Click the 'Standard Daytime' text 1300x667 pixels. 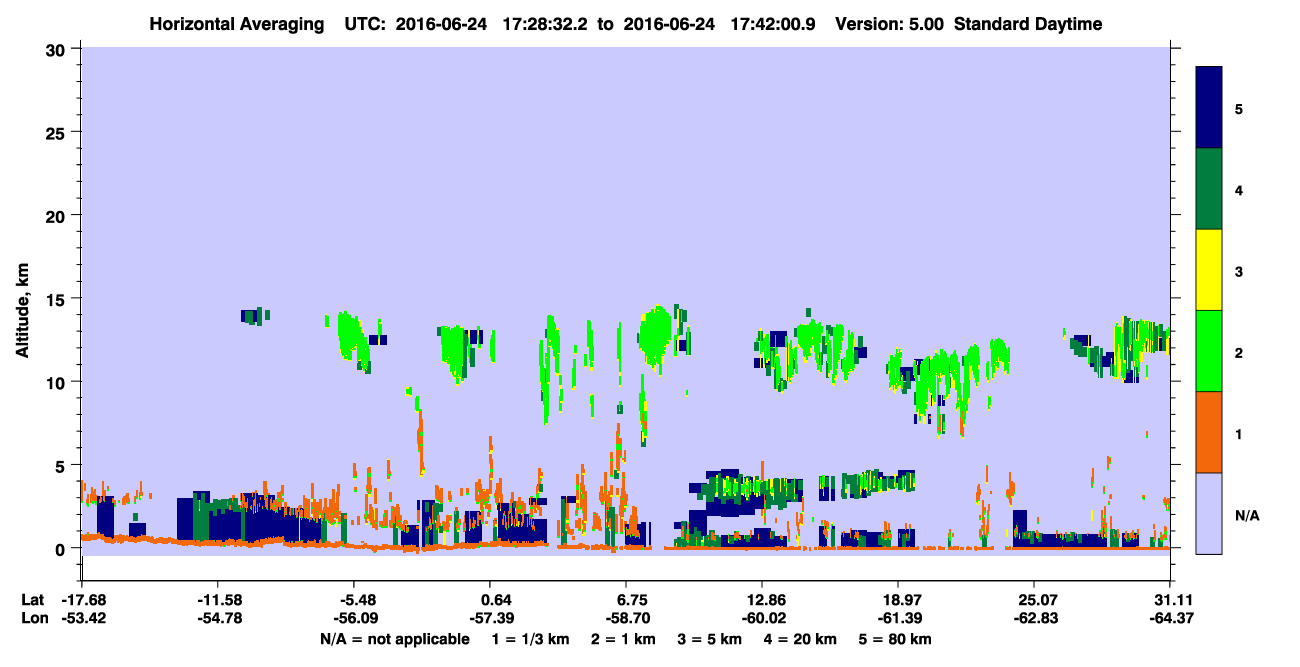[x=1028, y=24]
